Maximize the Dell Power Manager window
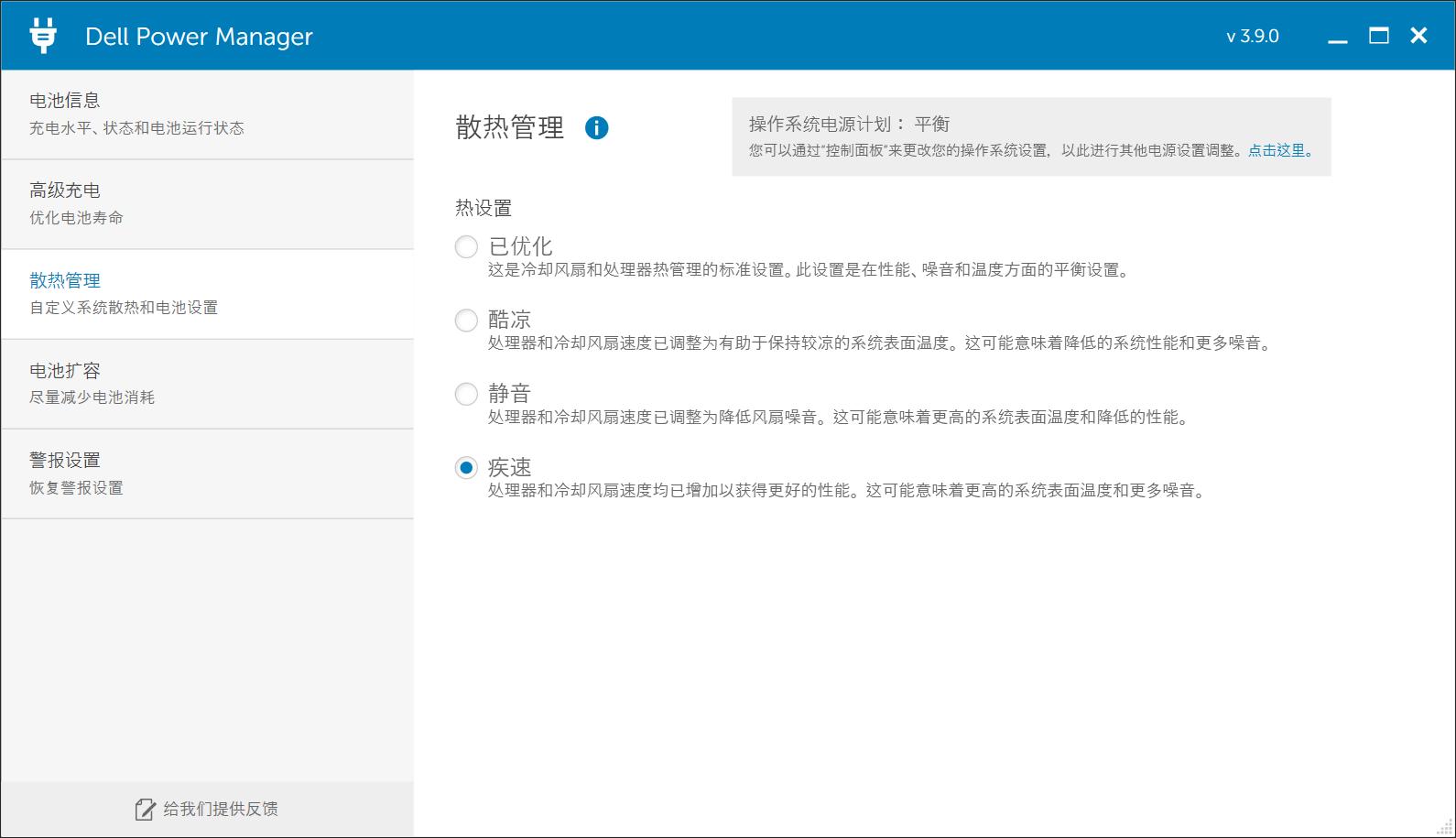This screenshot has width=1456, height=838. click(1378, 36)
